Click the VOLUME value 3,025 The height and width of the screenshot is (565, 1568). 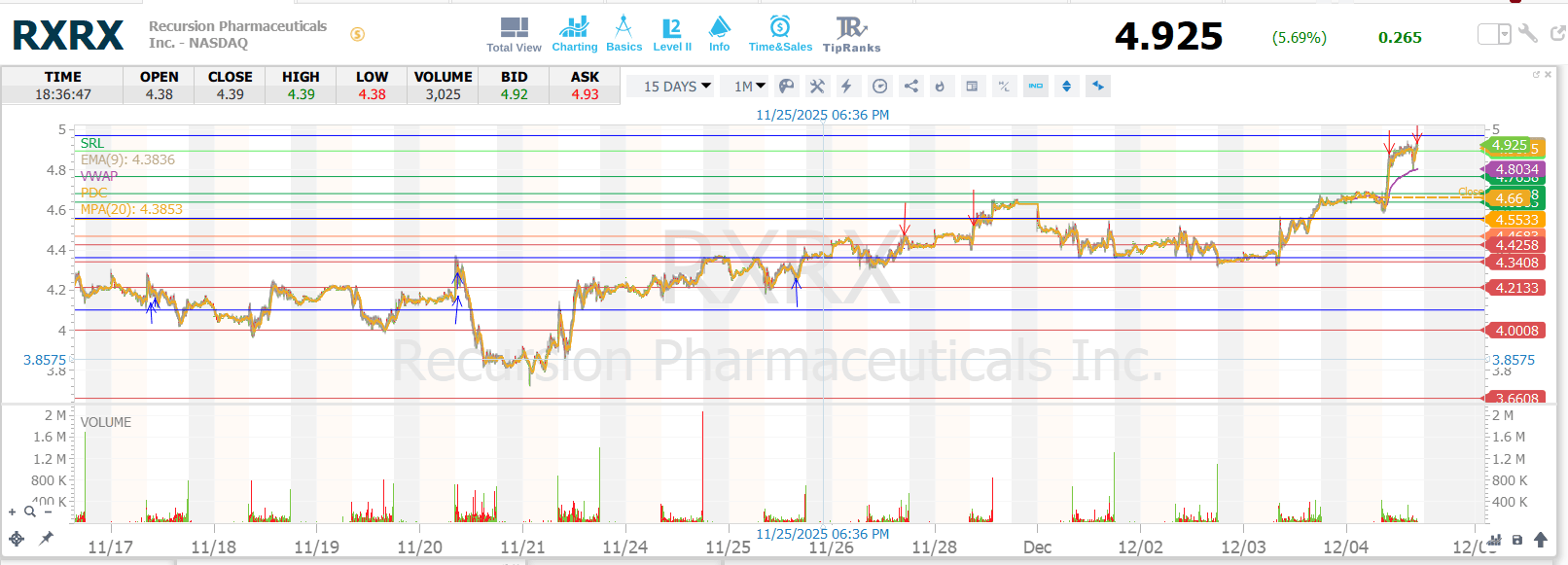443,94
